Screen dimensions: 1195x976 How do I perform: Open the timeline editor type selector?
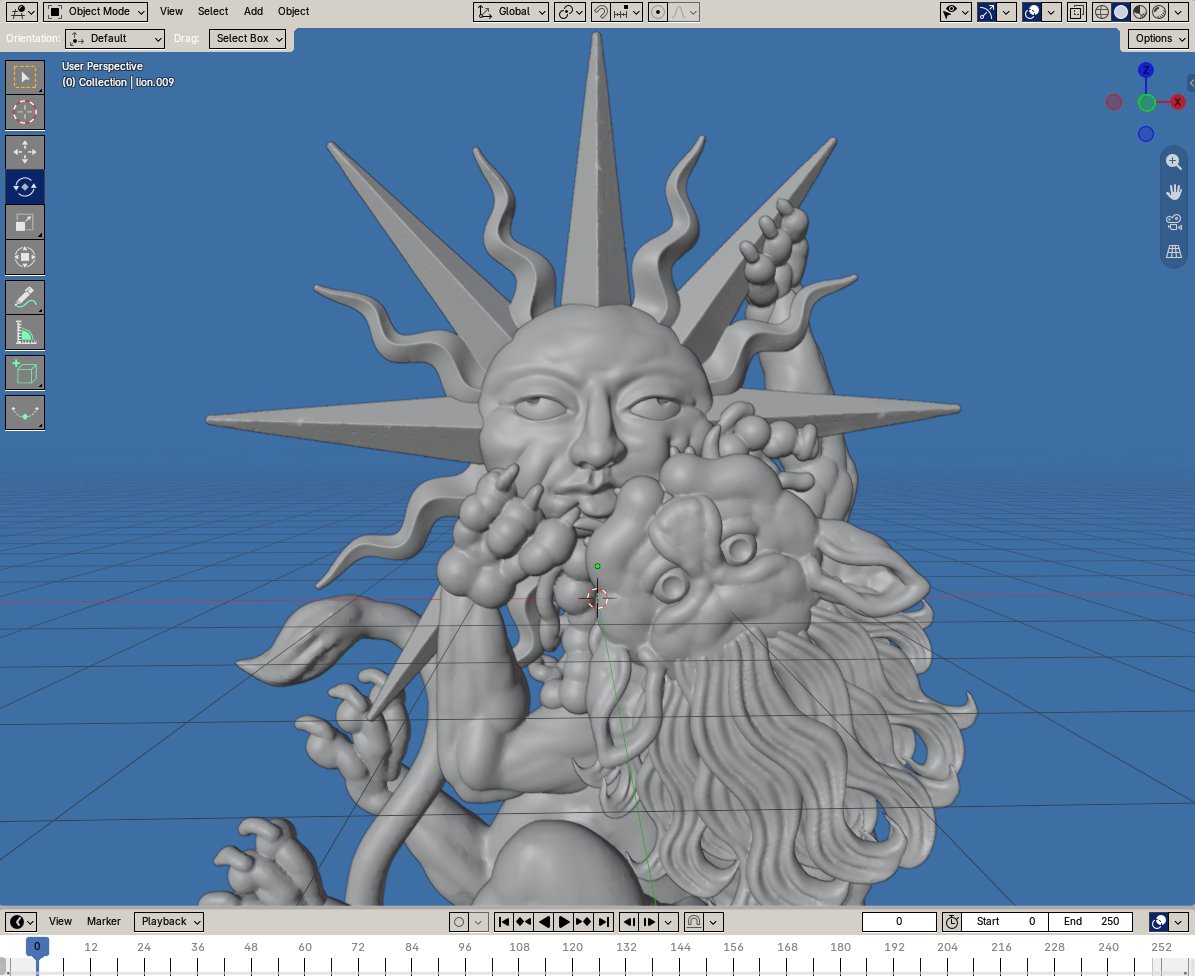click(x=21, y=921)
